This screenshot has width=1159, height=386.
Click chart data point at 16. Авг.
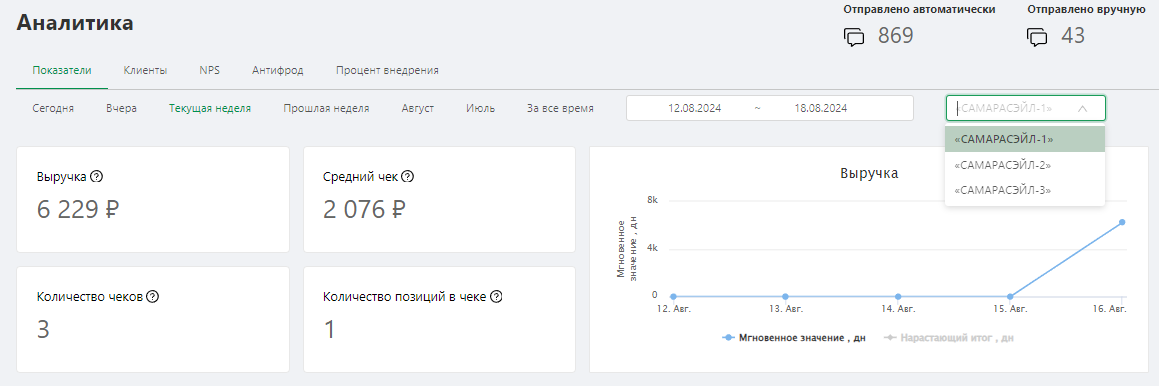pyautogui.click(x=1121, y=222)
